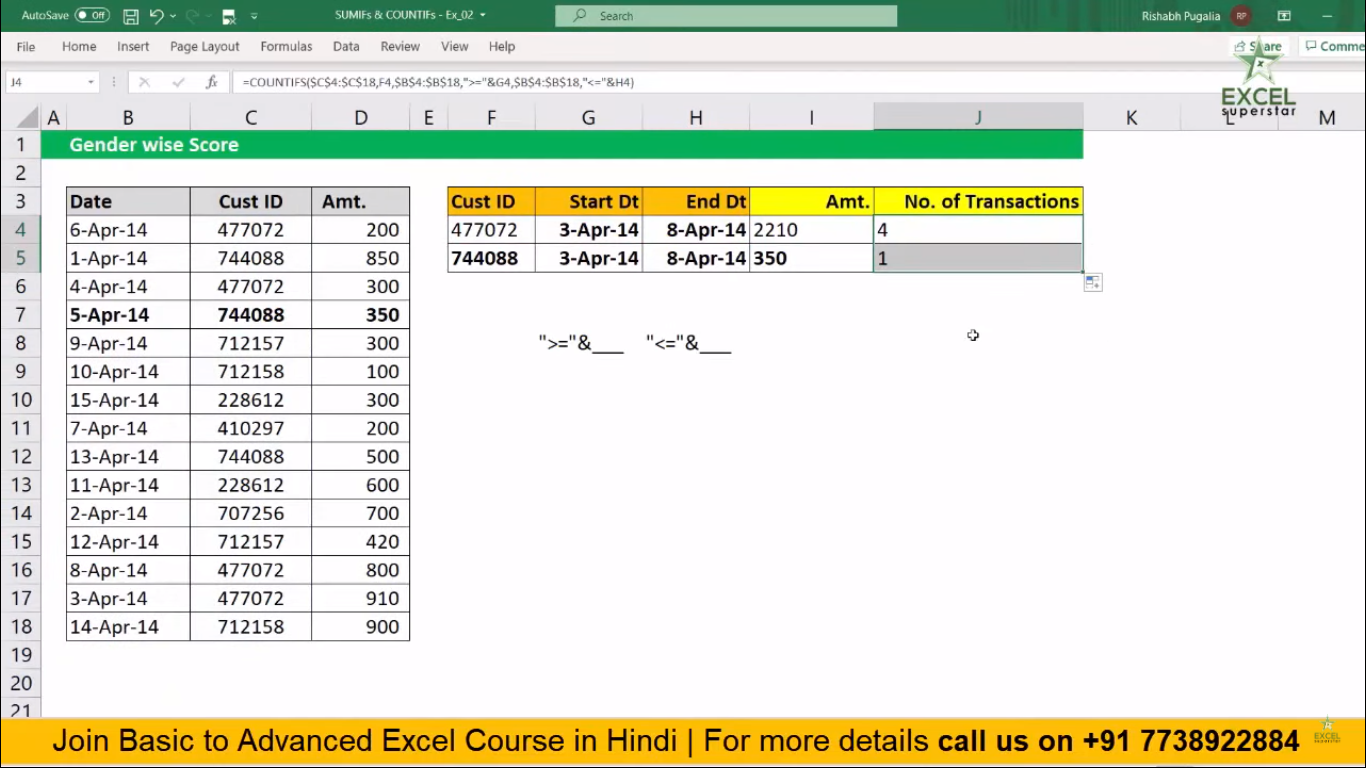Expand the Name Box dropdown arrow
This screenshot has height=768, width=1366.
point(91,82)
